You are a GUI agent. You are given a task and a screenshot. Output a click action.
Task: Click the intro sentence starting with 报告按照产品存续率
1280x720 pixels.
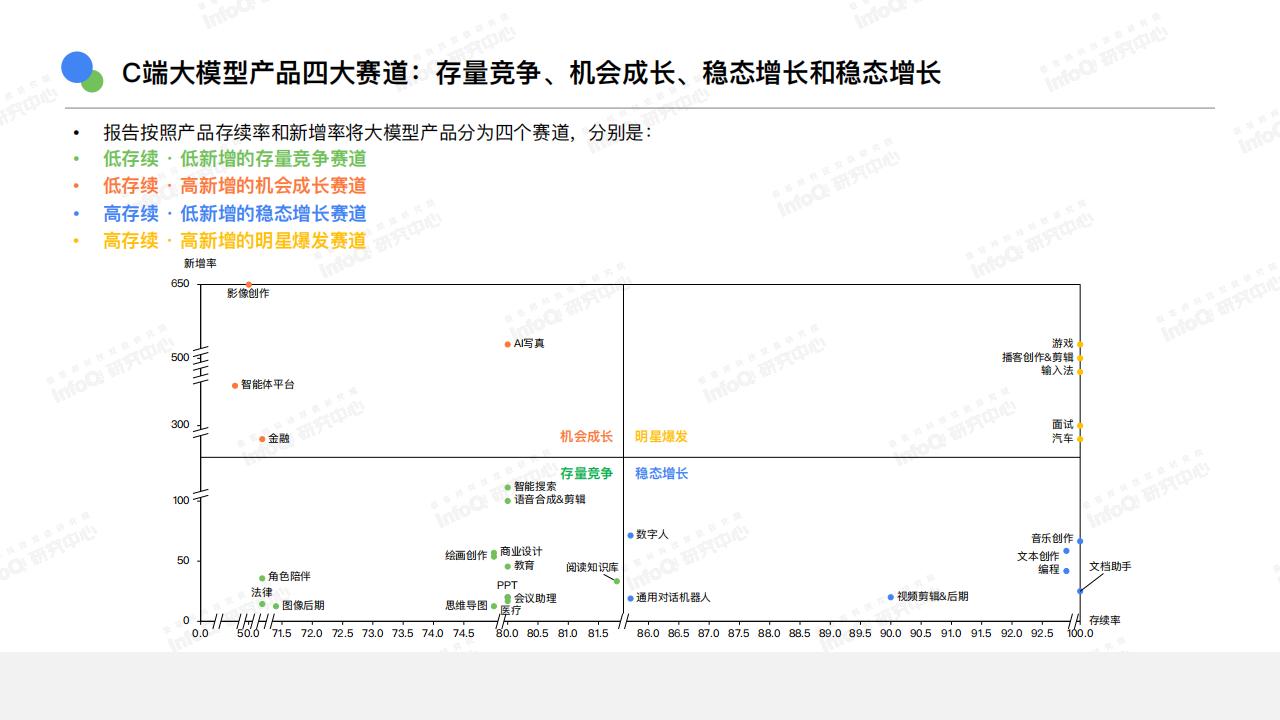(x=377, y=132)
